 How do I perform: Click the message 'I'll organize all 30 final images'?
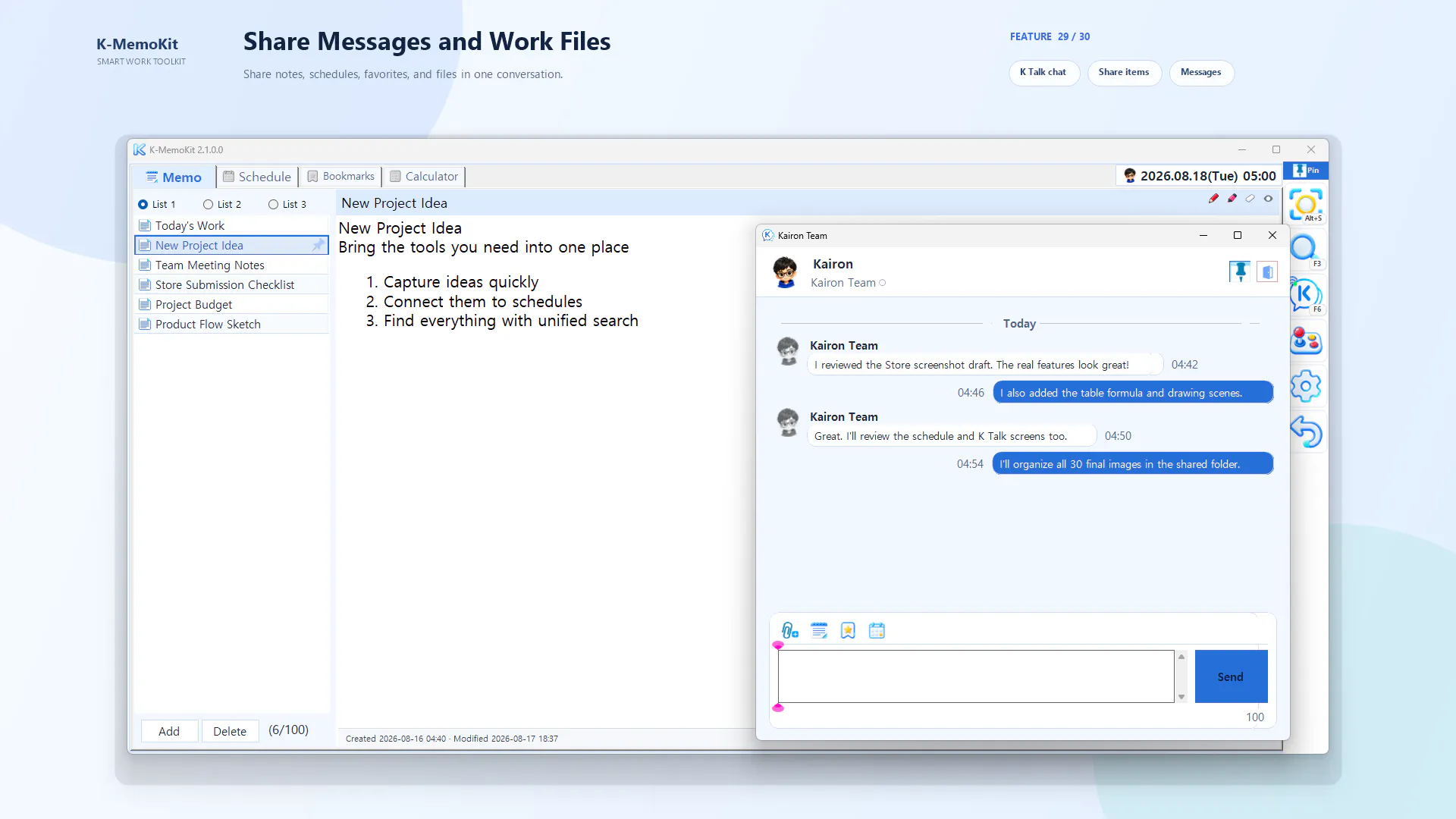click(x=1132, y=464)
